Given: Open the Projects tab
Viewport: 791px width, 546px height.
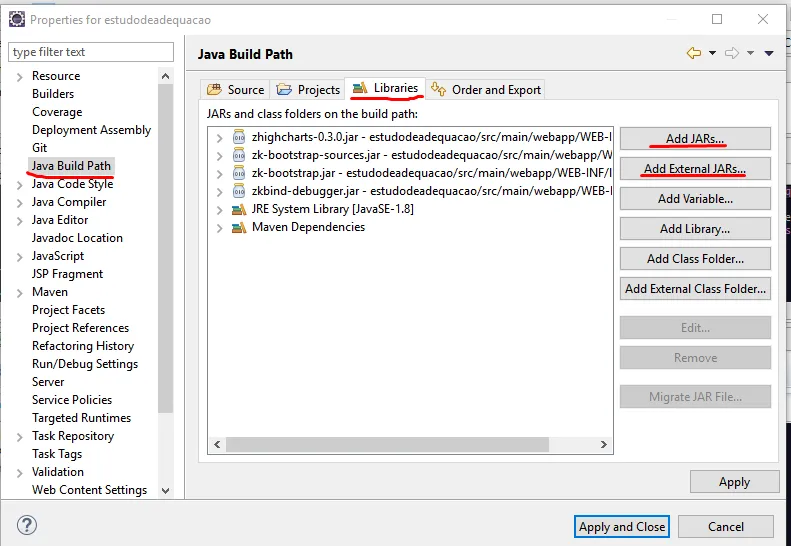Looking at the screenshot, I should (308, 90).
